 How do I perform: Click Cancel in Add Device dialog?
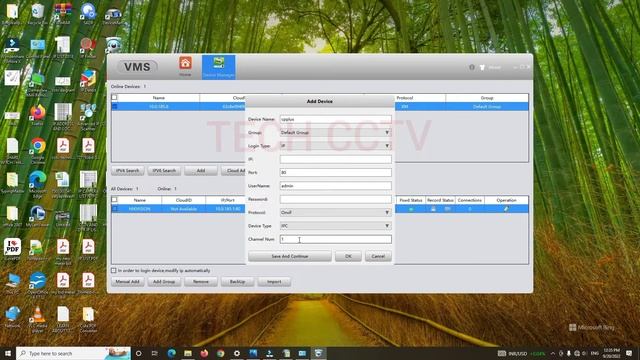click(x=378, y=256)
